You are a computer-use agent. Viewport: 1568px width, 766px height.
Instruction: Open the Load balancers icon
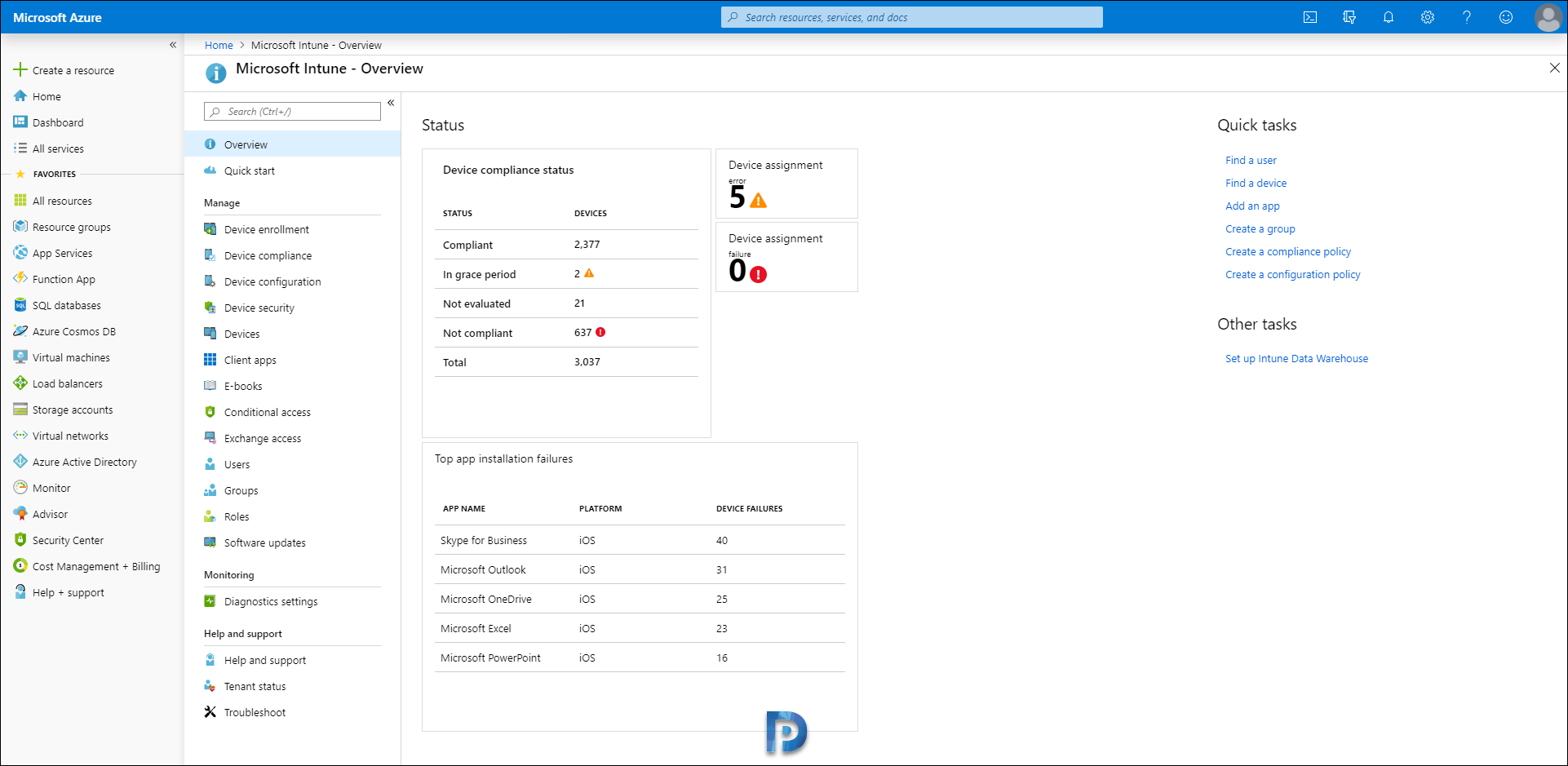pyautogui.click(x=20, y=383)
